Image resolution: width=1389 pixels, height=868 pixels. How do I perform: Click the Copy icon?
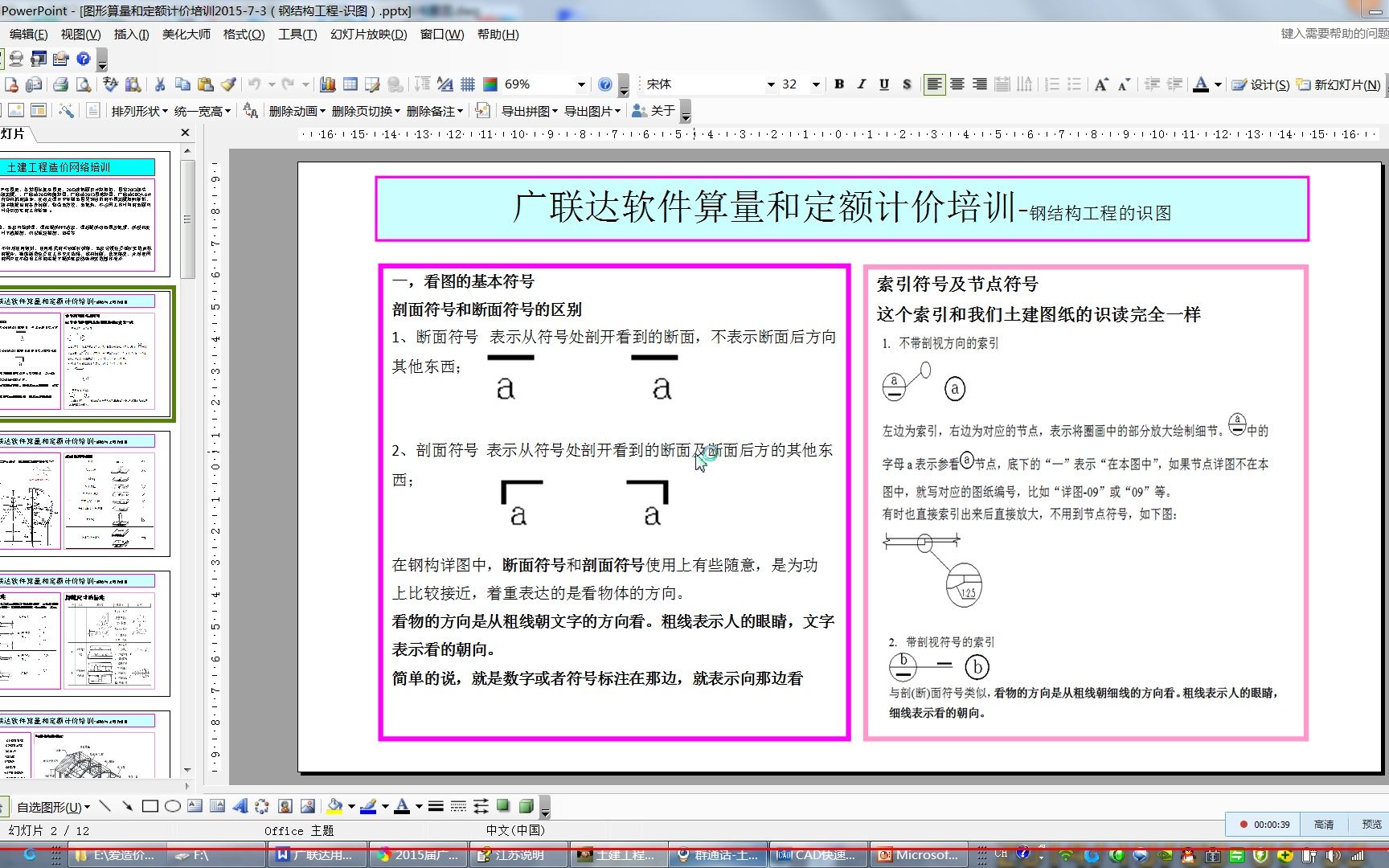click(x=182, y=84)
